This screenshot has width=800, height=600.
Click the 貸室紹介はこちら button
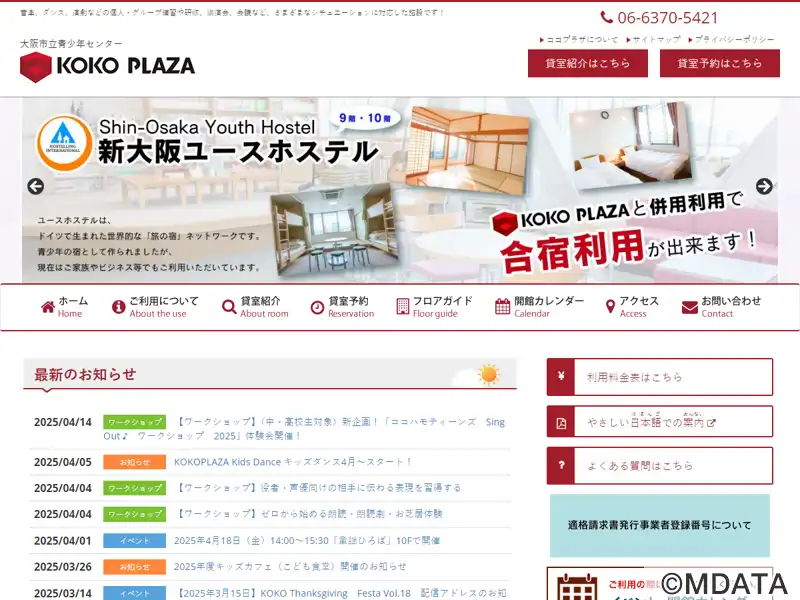pyautogui.click(x=588, y=63)
